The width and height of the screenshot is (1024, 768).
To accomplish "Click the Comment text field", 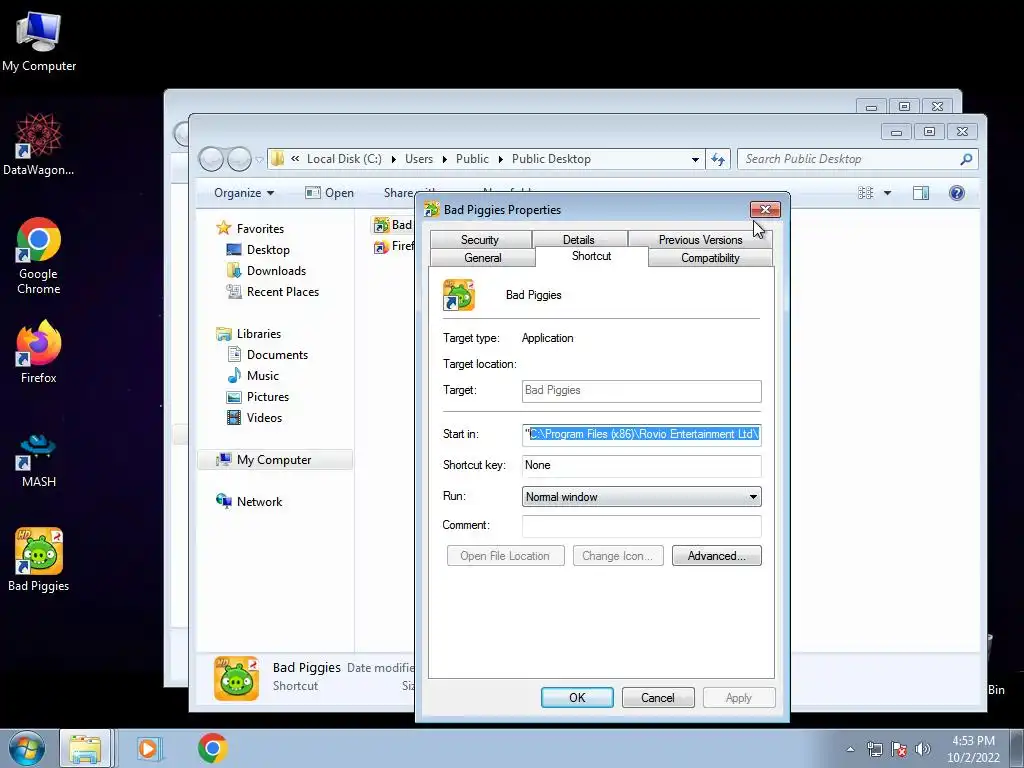I will pyautogui.click(x=641, y=526).
